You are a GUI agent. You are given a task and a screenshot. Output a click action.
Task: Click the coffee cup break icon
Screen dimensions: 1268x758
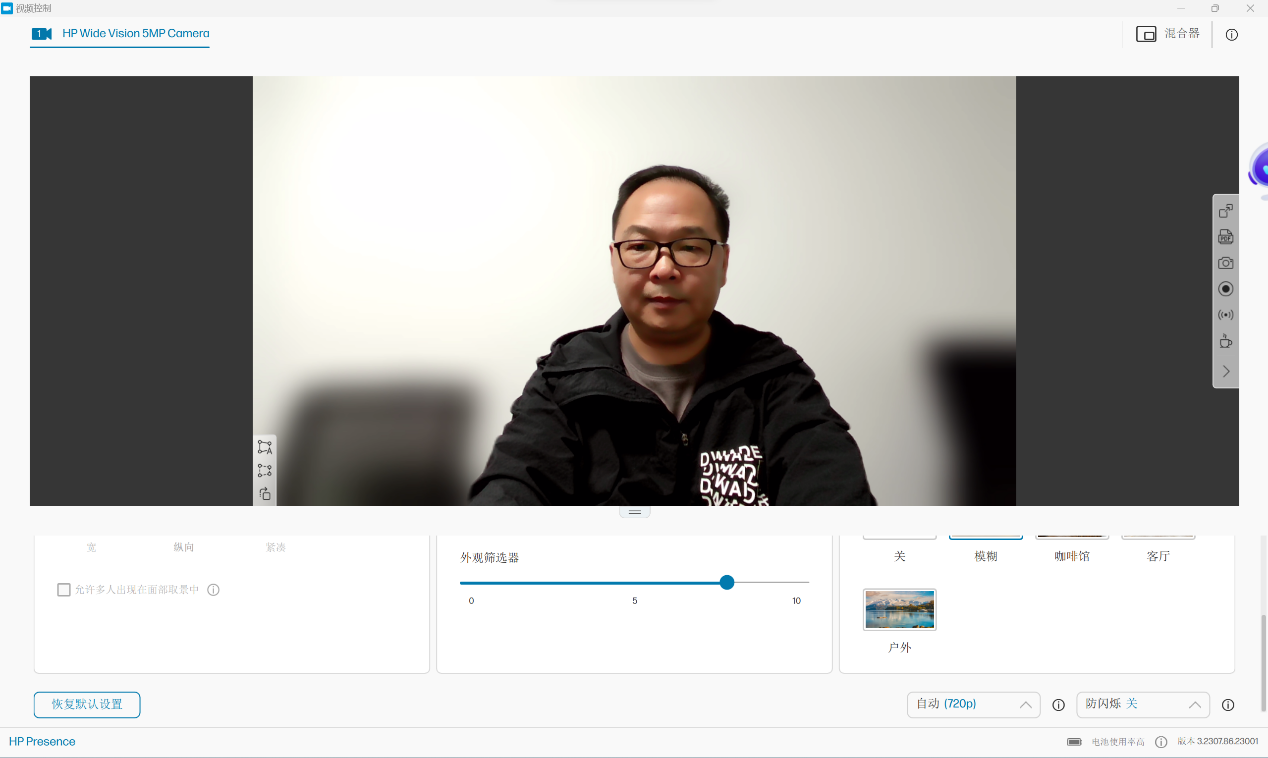pyautogui.click(x=1225, y=341)
